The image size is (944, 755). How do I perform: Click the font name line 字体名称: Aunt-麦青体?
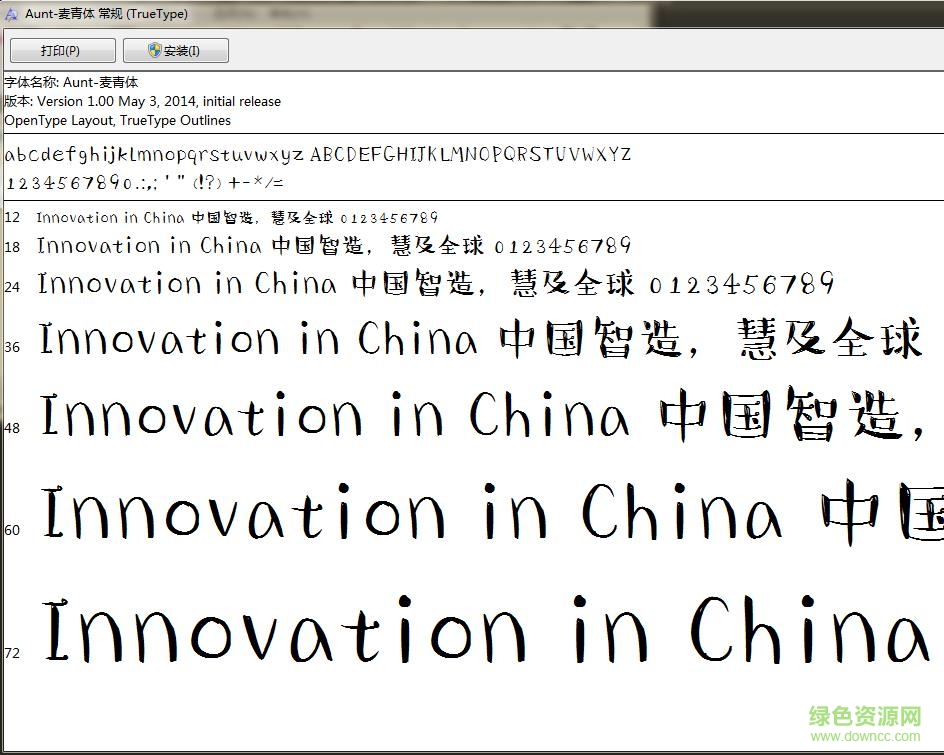point(71,82)
